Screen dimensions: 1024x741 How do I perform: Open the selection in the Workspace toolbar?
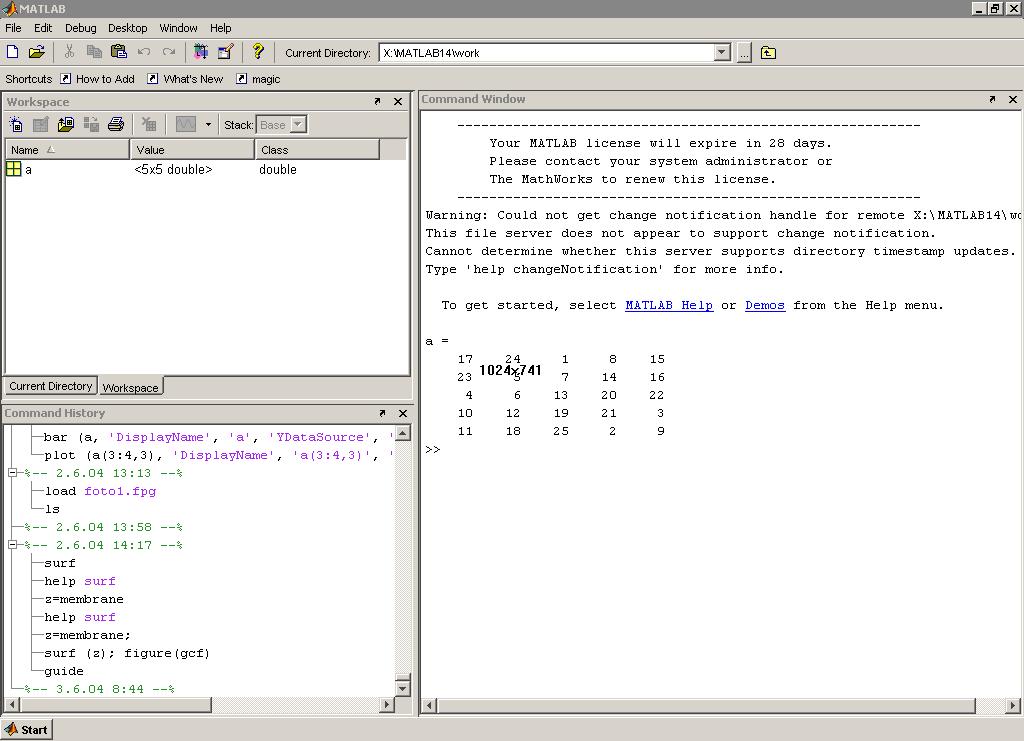pos(40,124)
